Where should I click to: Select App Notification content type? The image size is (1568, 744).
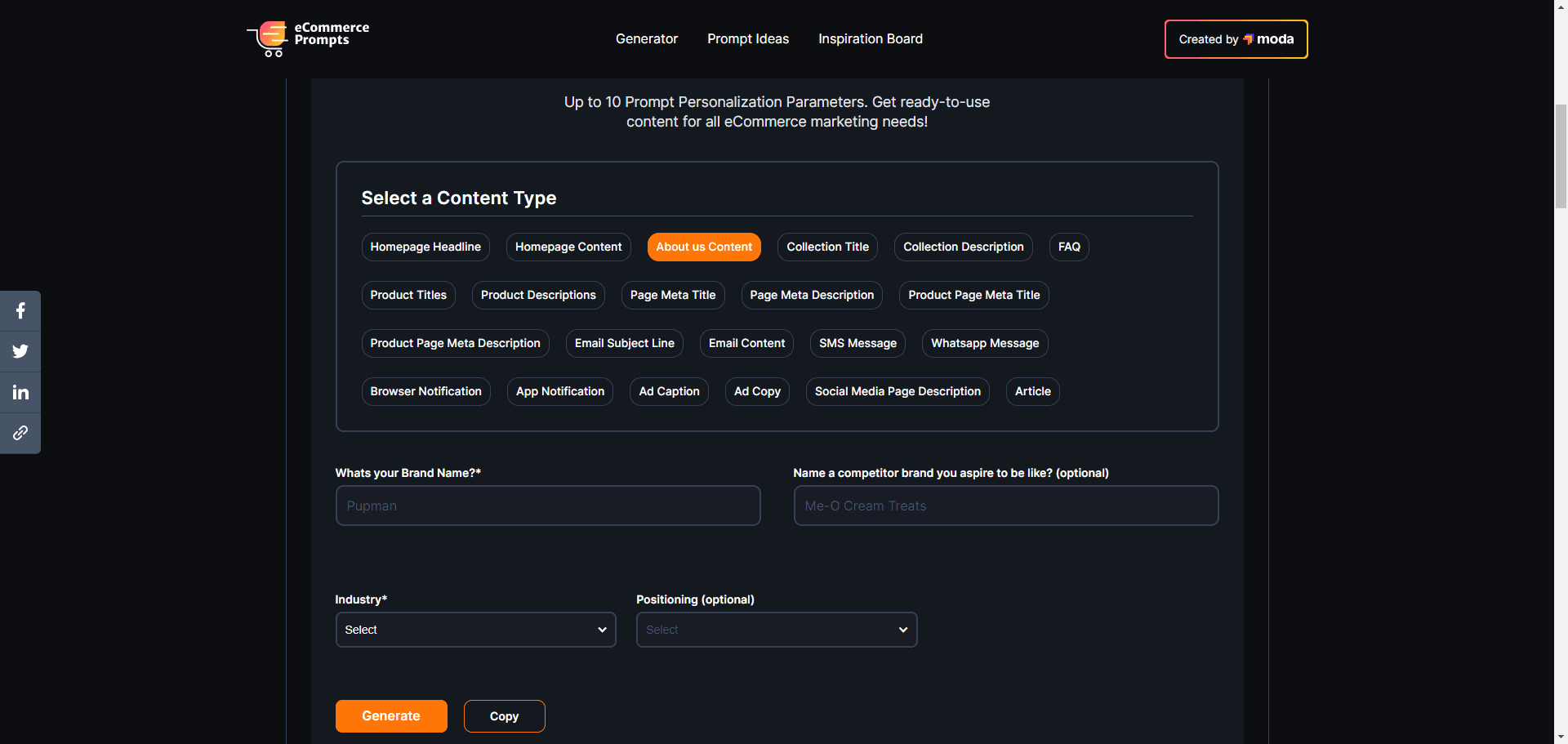coord(560,391)
